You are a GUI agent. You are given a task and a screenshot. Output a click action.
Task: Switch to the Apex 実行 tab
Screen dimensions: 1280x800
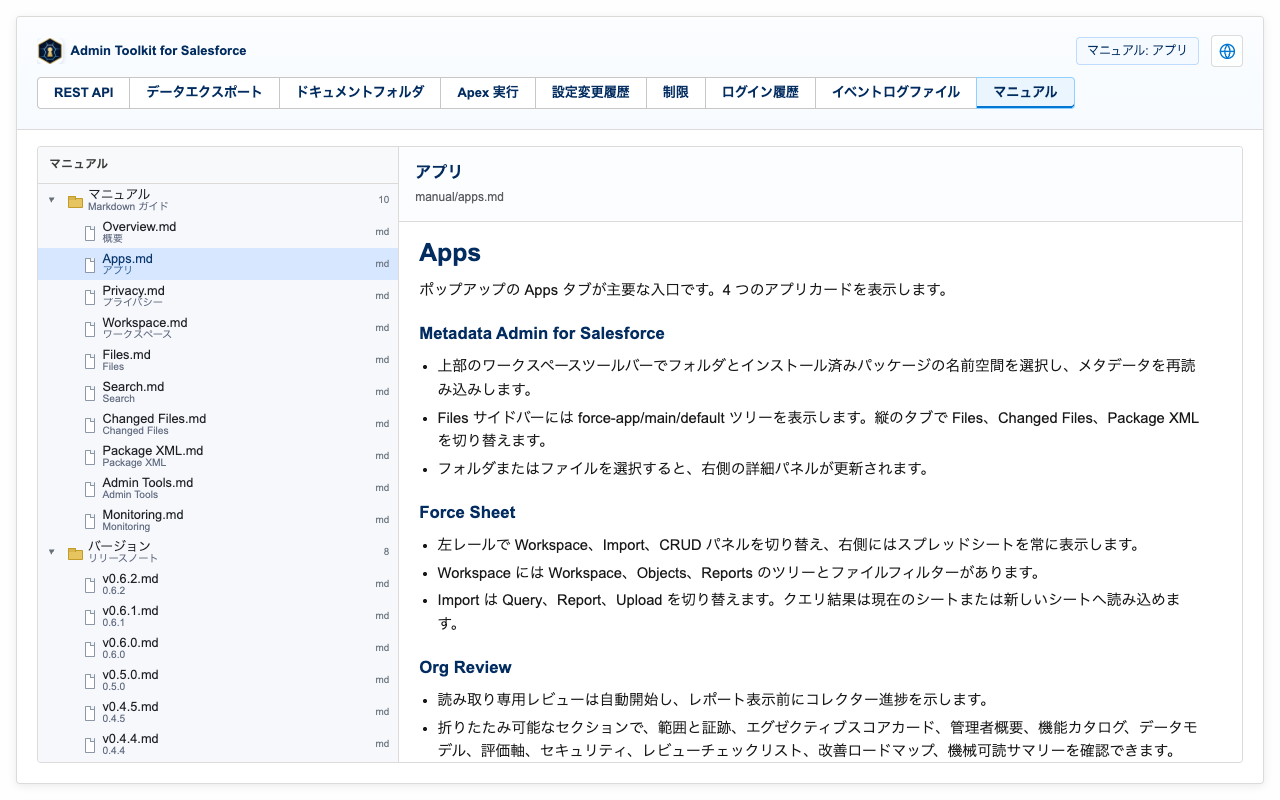point(488,92)
